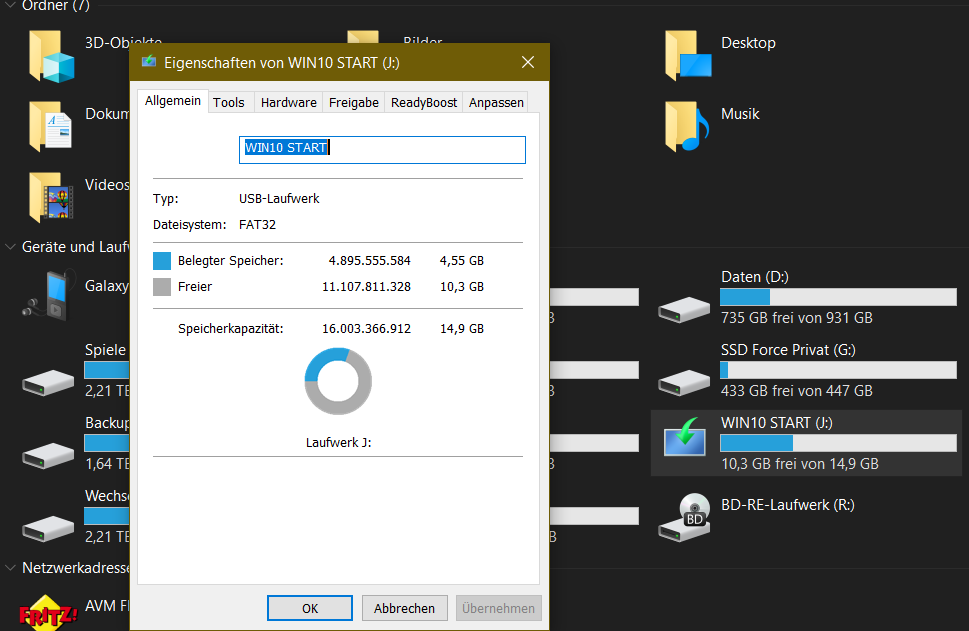Viewport: 969px width, 631px height.
Task: Close the Eigenschaften dialog
Action: pyautogui.click(x=528, y=62)
